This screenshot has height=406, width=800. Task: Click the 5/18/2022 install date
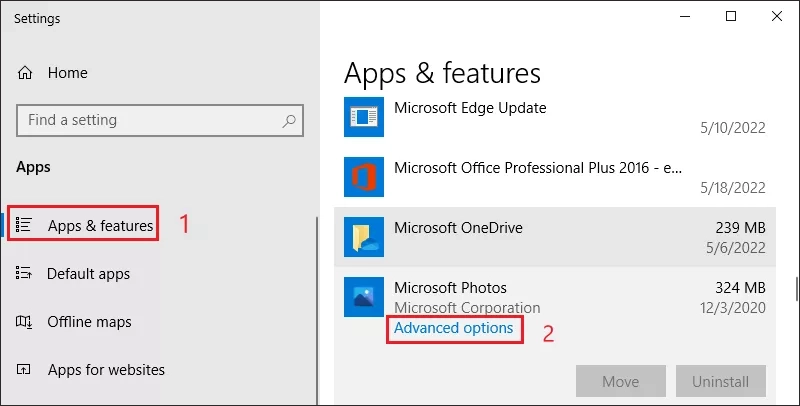click(x=733, y=188)
